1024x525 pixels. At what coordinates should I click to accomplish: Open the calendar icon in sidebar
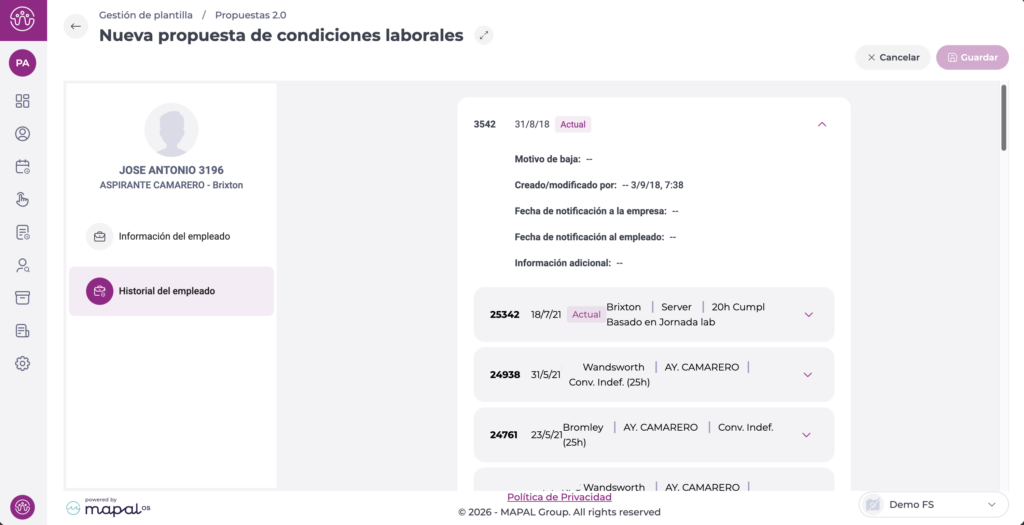pos(23,167)
